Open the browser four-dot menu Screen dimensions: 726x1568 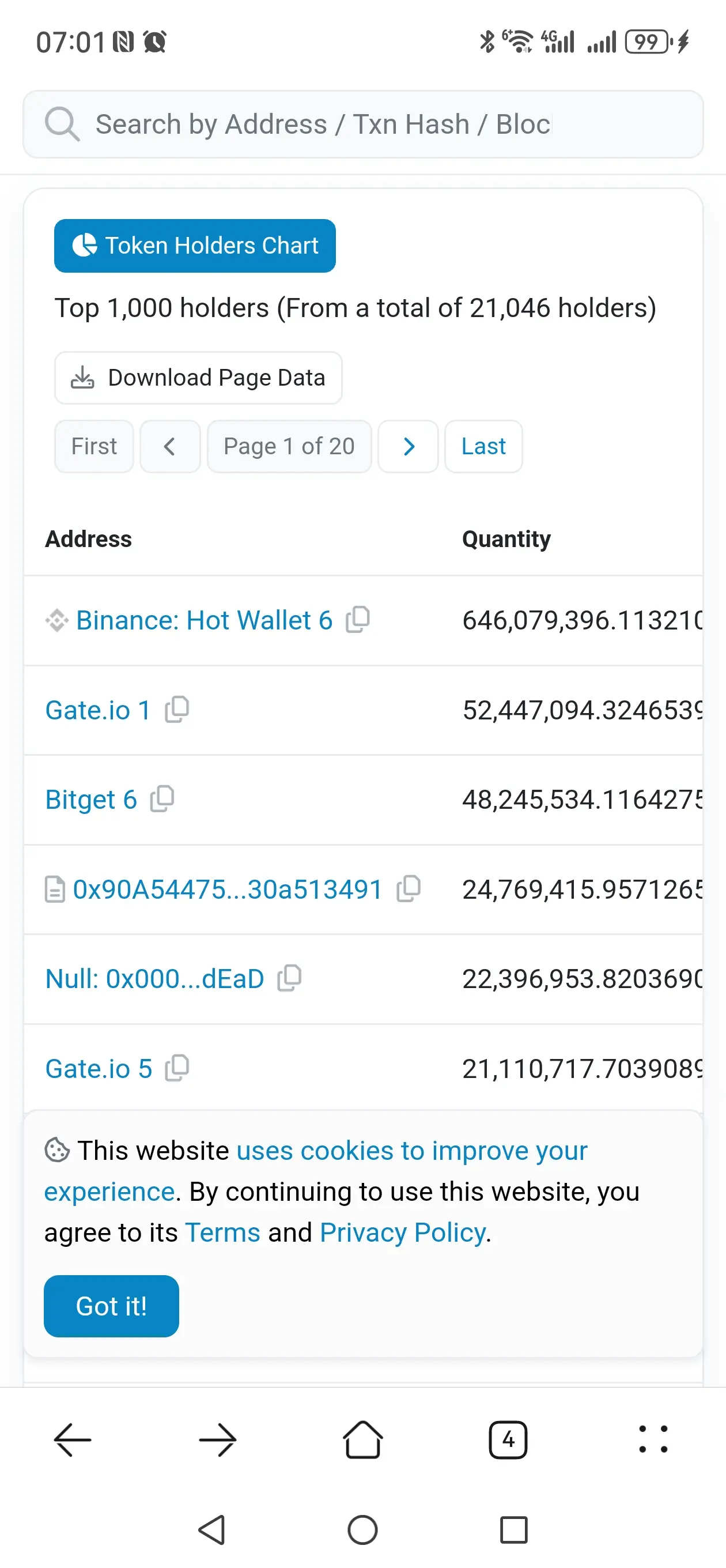click(653, 1440)
